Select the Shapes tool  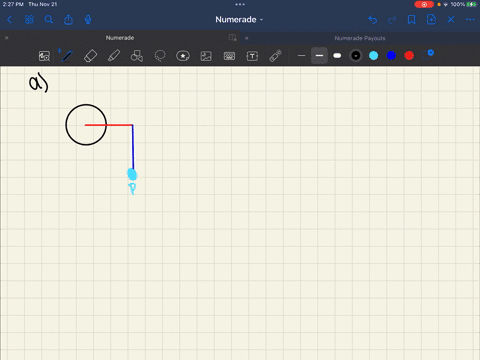[x=137, y=56]
